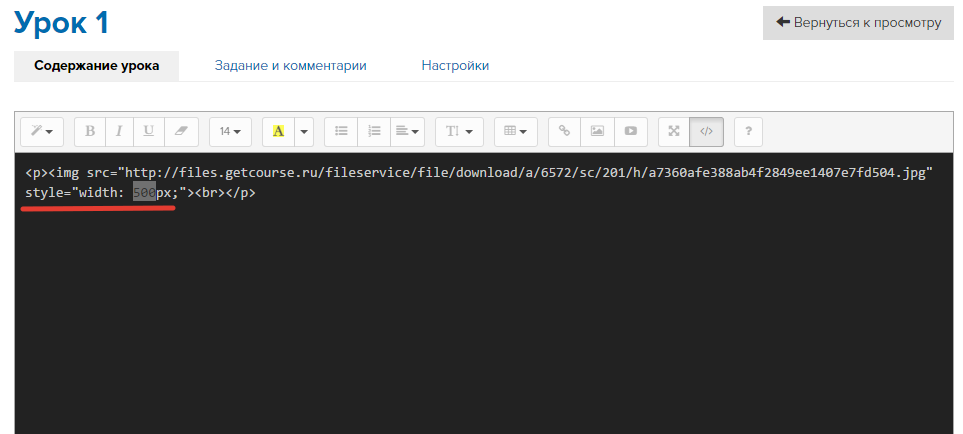The image size is (963, 434).
Task: Apply the yellow highlight color A
Action: pos(278,131)
